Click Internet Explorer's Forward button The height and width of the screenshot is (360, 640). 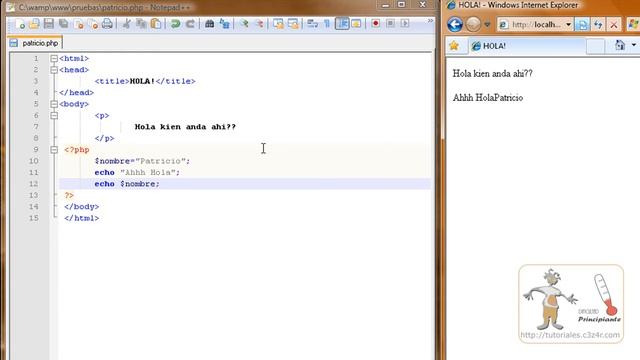pos(473,24)
